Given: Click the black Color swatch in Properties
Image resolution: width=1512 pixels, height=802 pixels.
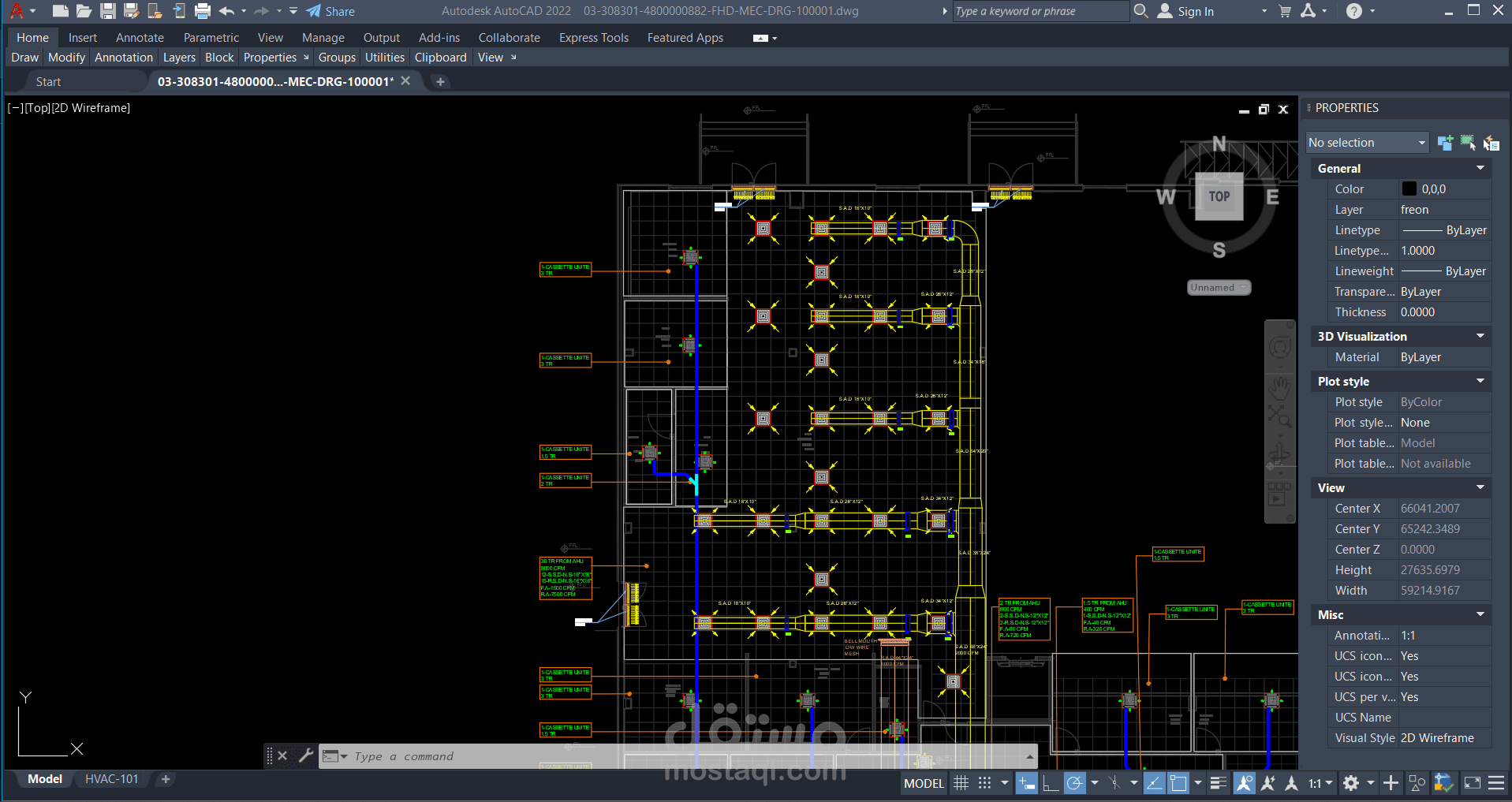Looking at the screenshot, I should coord(1409,189).
